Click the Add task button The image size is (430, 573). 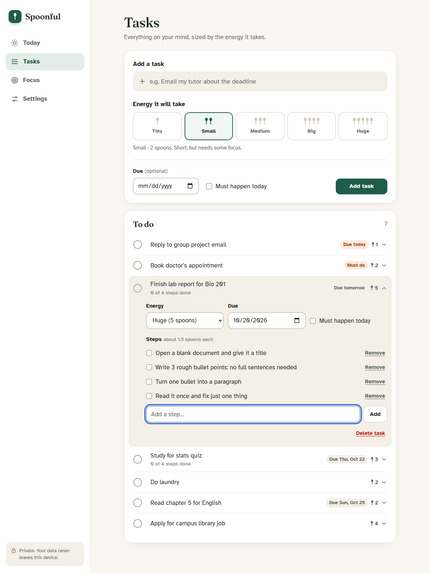coord(361,186)
